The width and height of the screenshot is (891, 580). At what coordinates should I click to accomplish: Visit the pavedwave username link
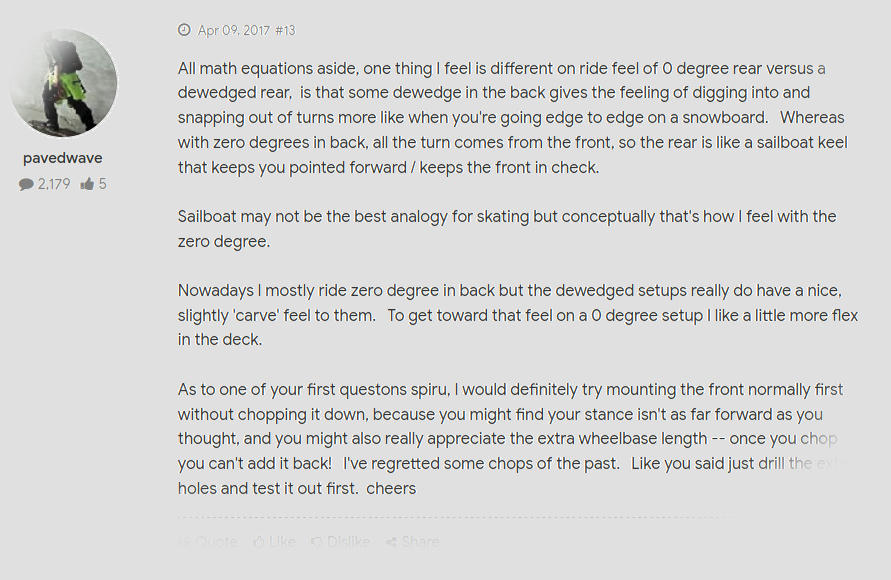[x=63, y=158]
